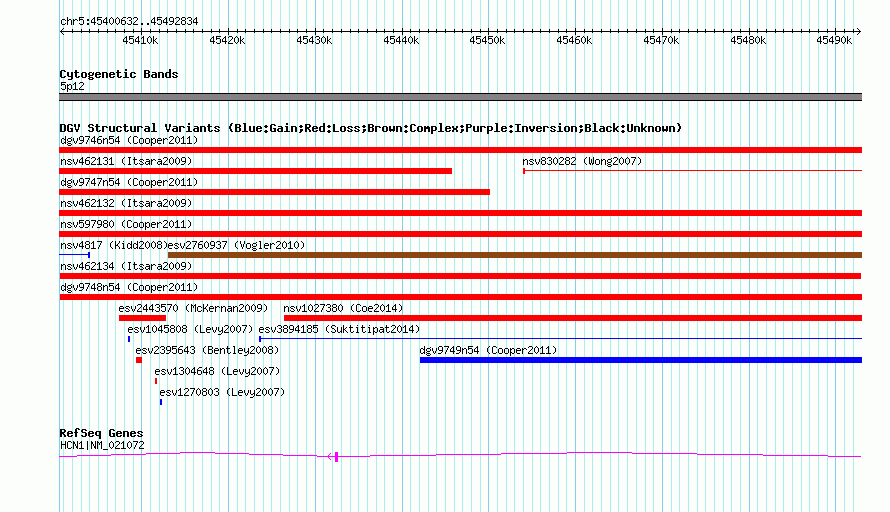
Task: Select the nsv1027380 (Coe2014) red bar
Action: [x=573, y=318]
